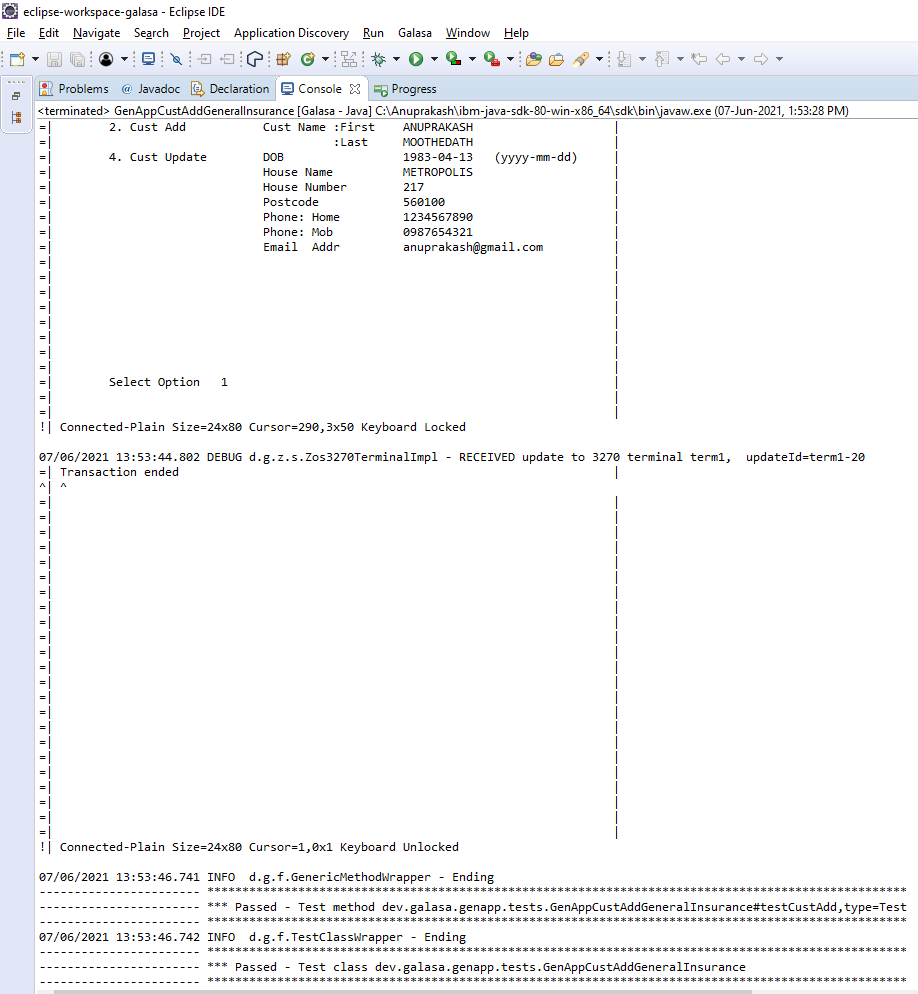Click the hierarchy diagram toolbar icon
The width and height of the screenshot is (918, 994).
point(349,59)
